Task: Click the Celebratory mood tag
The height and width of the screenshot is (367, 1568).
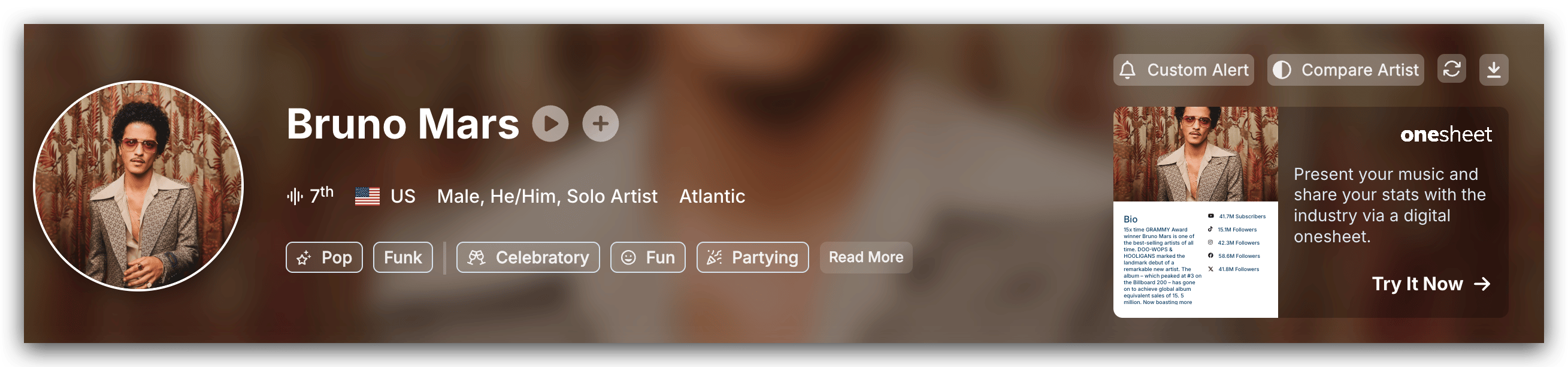Action: point(528,257)
